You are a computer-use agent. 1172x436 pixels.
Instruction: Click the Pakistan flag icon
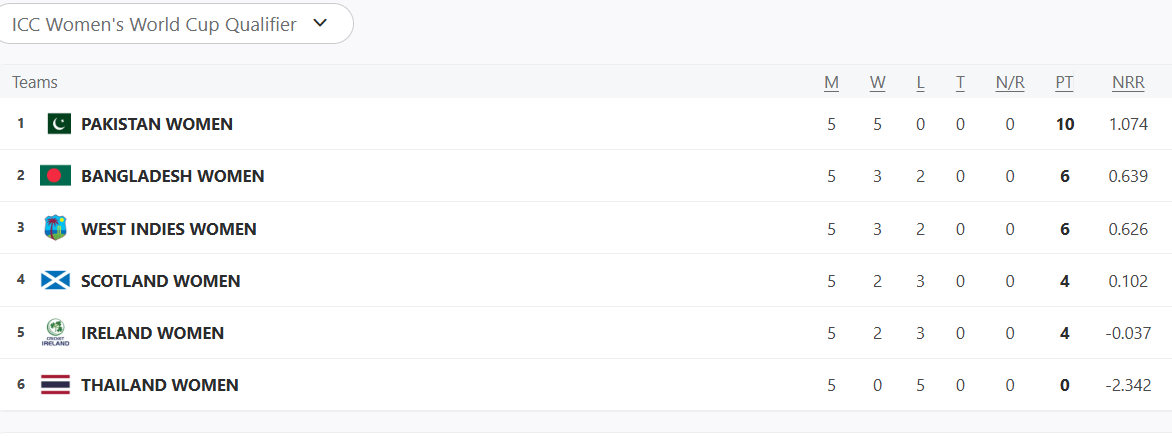click(58, 124)
